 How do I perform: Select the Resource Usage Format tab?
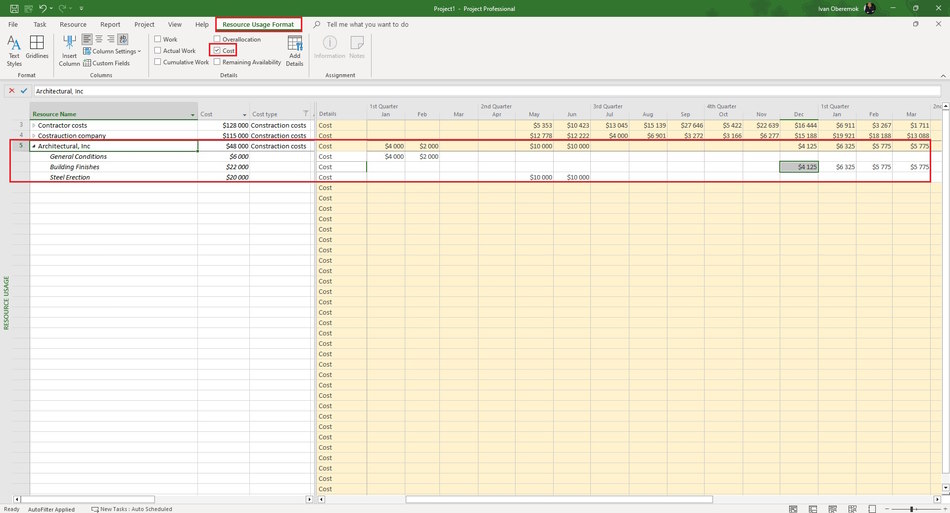pyautogui.click(x=258, y=24)
